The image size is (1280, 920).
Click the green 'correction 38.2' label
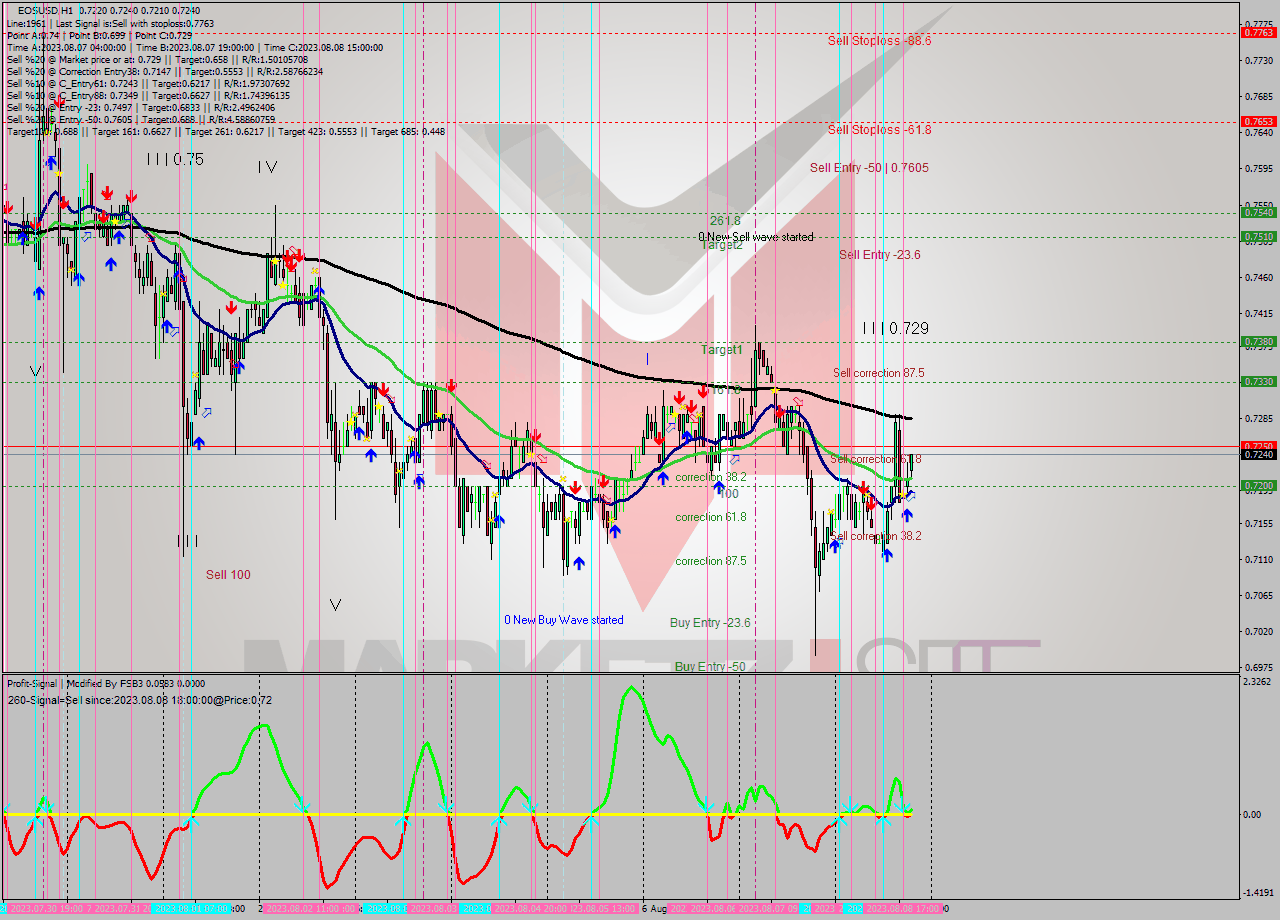710,478
